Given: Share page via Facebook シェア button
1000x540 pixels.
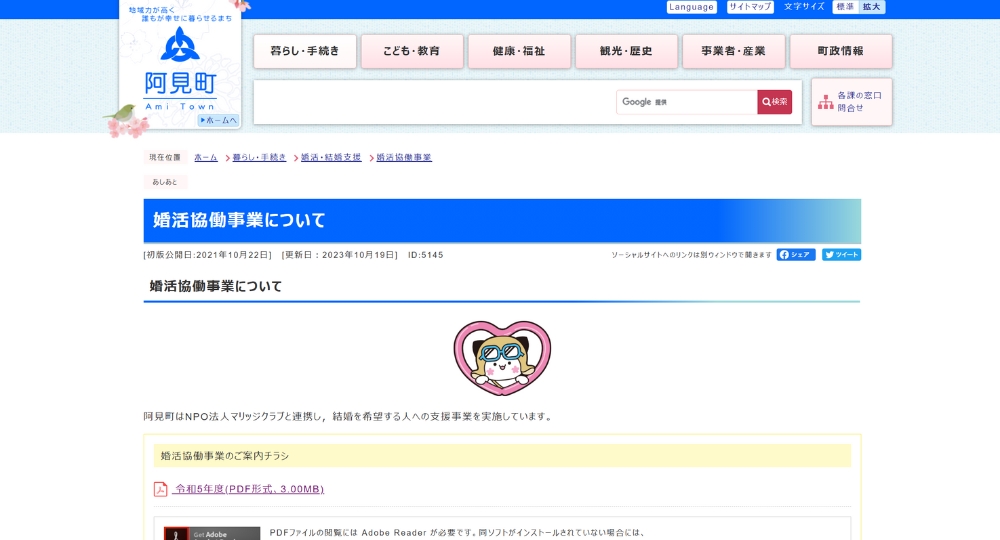Looking at the screenshot, I should (796, 255).
